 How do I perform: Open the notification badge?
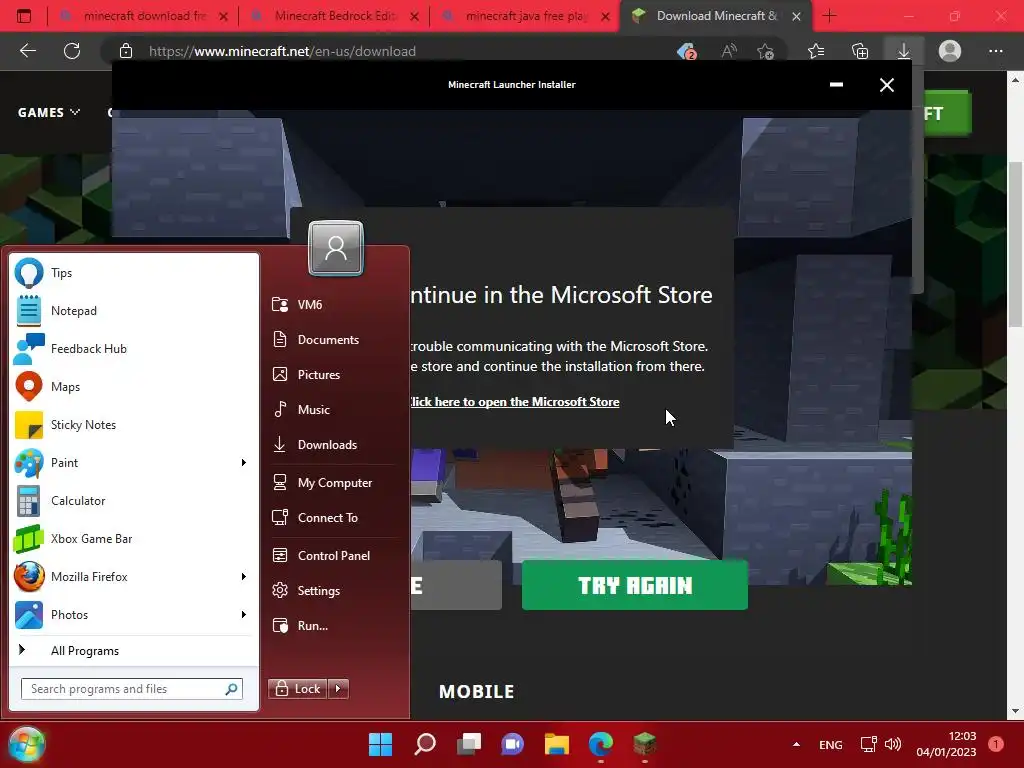996,744
